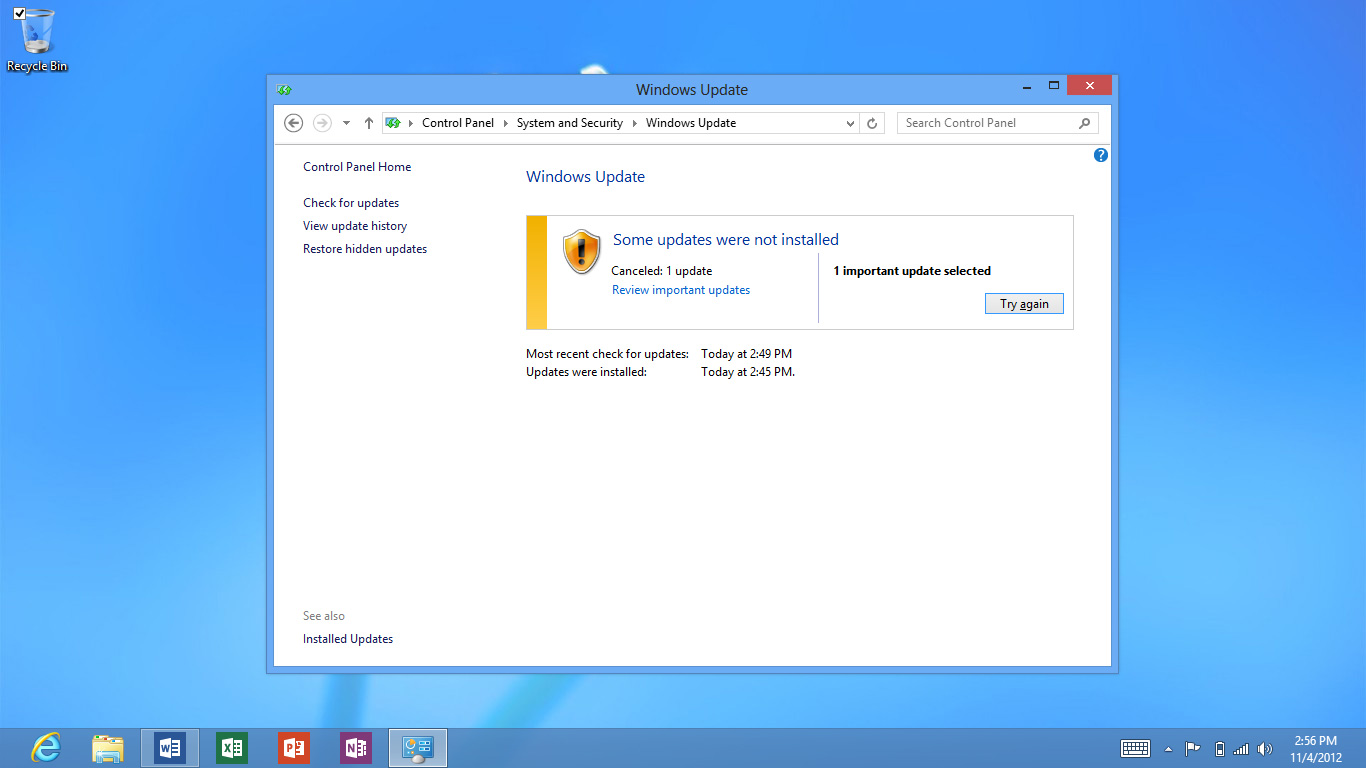Select System and Security breadcrumb
The height and width of the screenshot is (768, 1366).
click(570, 123)
